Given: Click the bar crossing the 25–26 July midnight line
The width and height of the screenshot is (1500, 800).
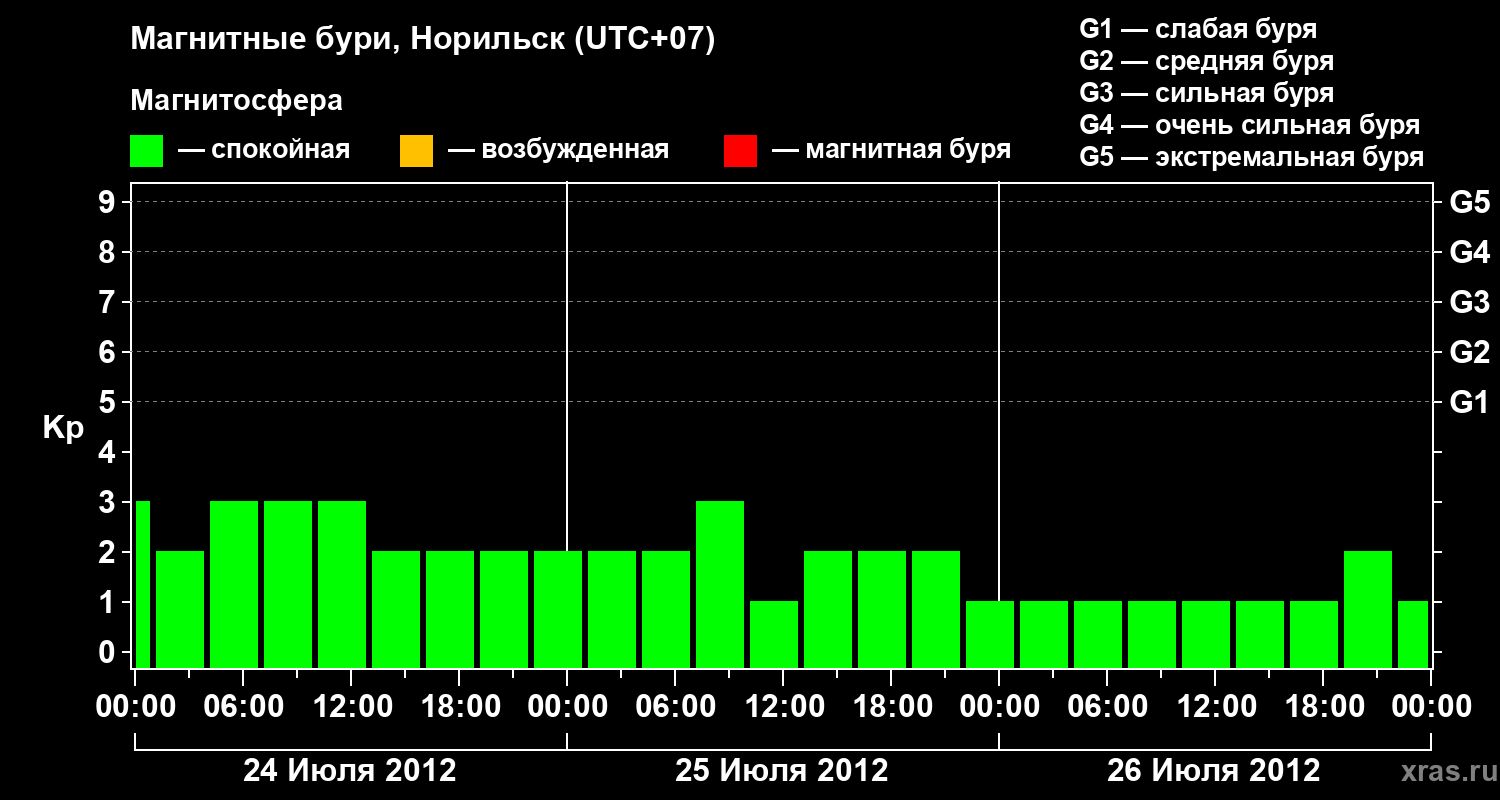Looking at the screenshot, I should pos(990,634).
